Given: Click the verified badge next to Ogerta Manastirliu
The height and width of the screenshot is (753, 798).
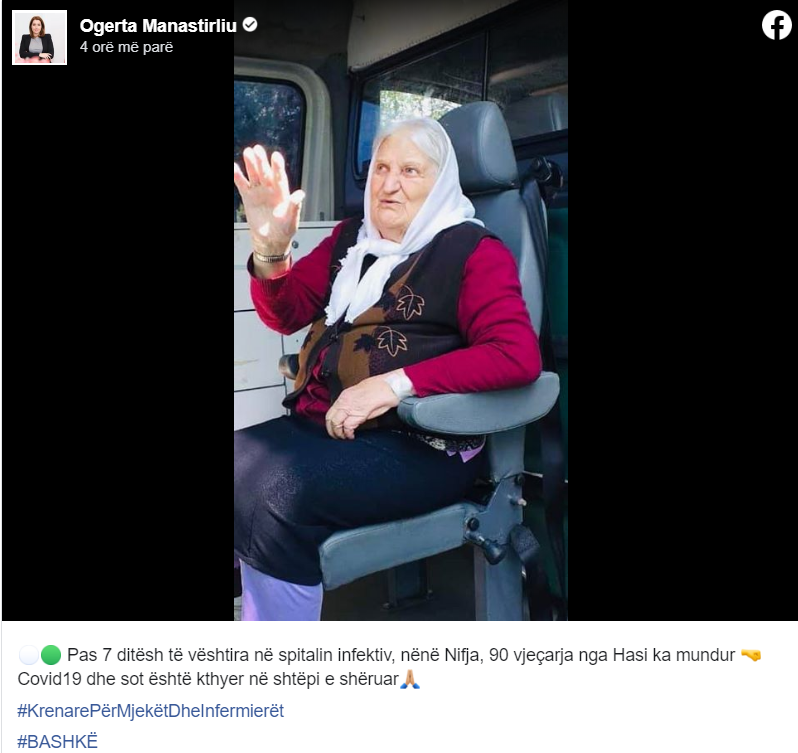Looking at the screenshot, I should tap(250, 24).
